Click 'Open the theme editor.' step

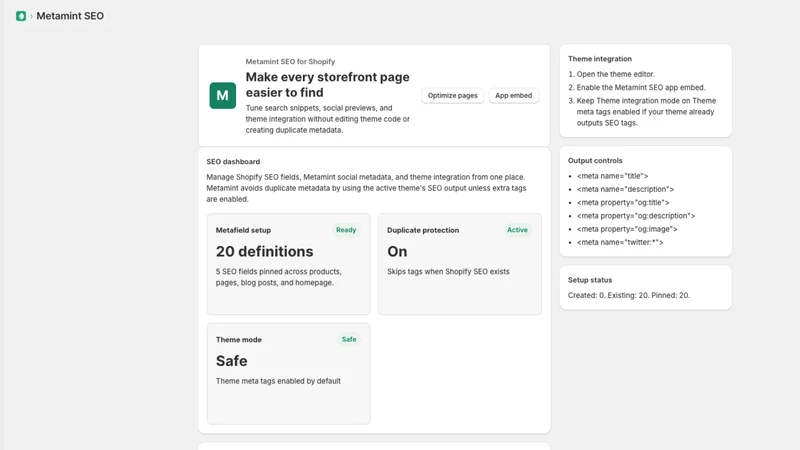click(615, 74)
